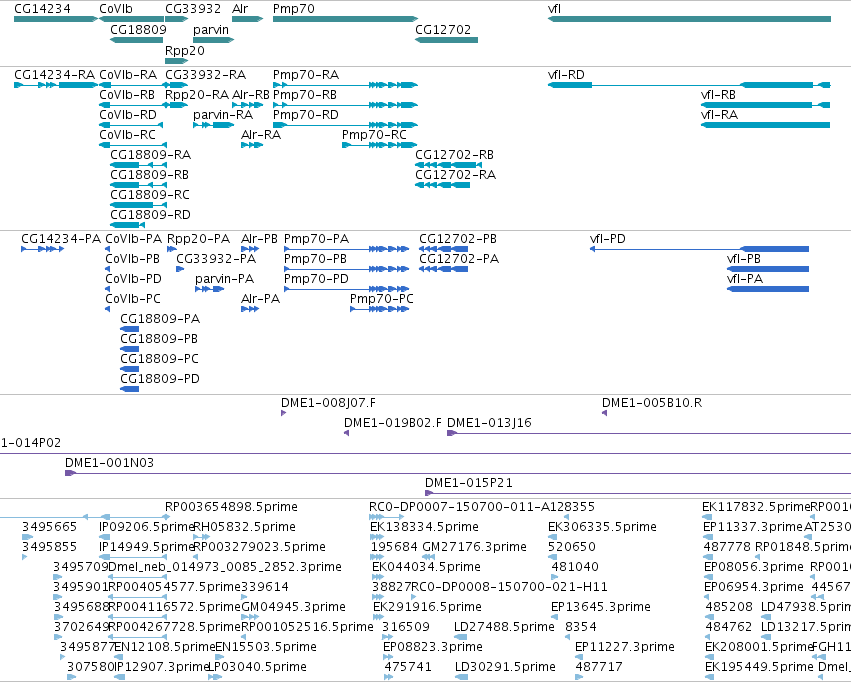851x682 pixels.
Task: Select the Pmp70-RA transcript
Action: point(345,85)
